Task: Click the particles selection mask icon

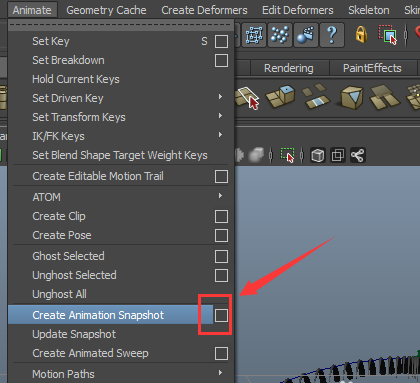Action: point(280,35)
